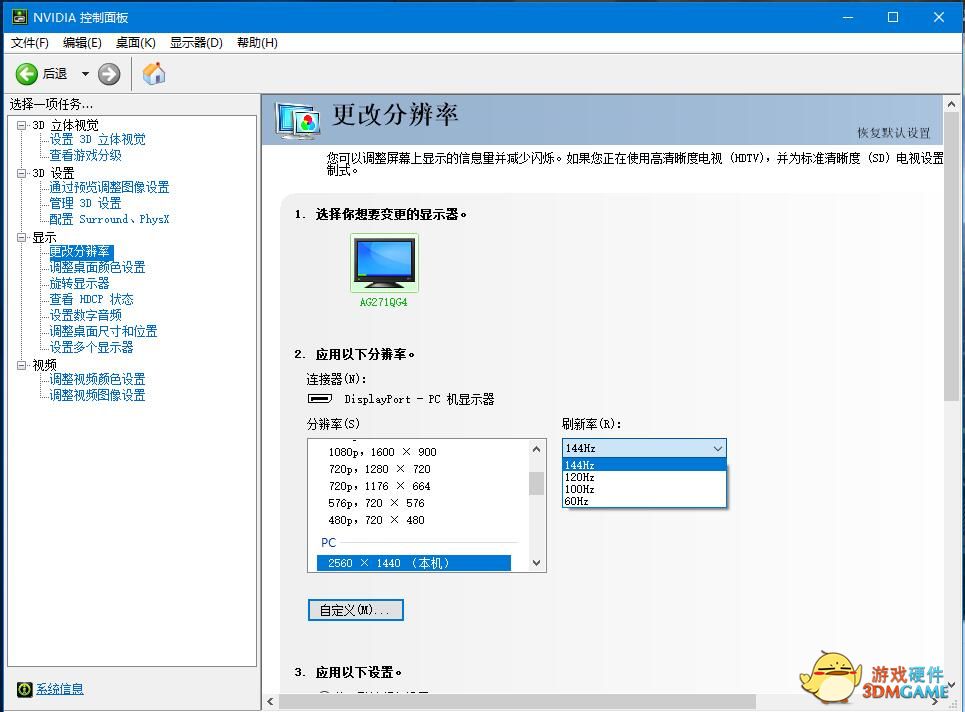Open 调整视频颜色设置 page
Image resolution: width=965 pixels, height=712 pixels.
(x=97, y=380)
